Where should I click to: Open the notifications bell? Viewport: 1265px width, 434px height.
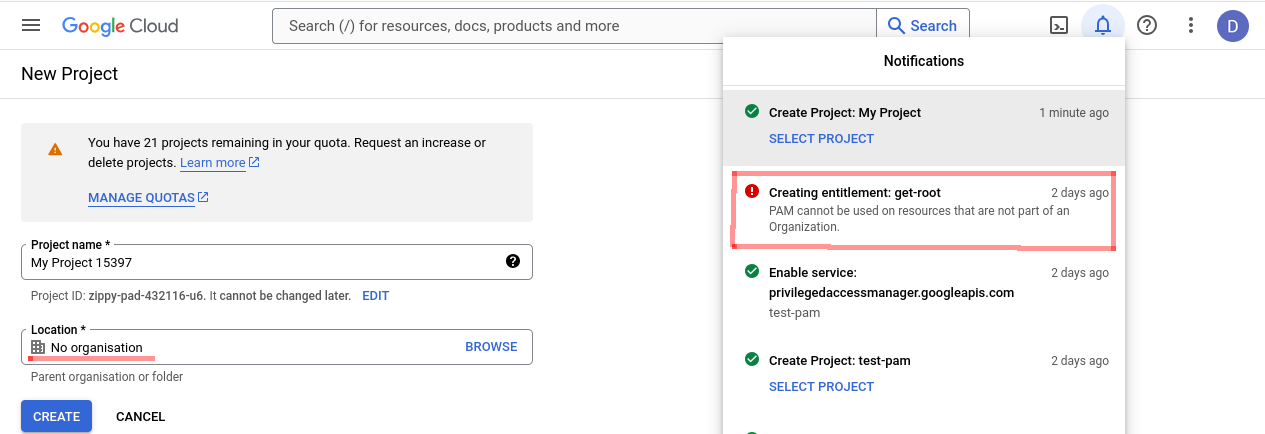1103,26
